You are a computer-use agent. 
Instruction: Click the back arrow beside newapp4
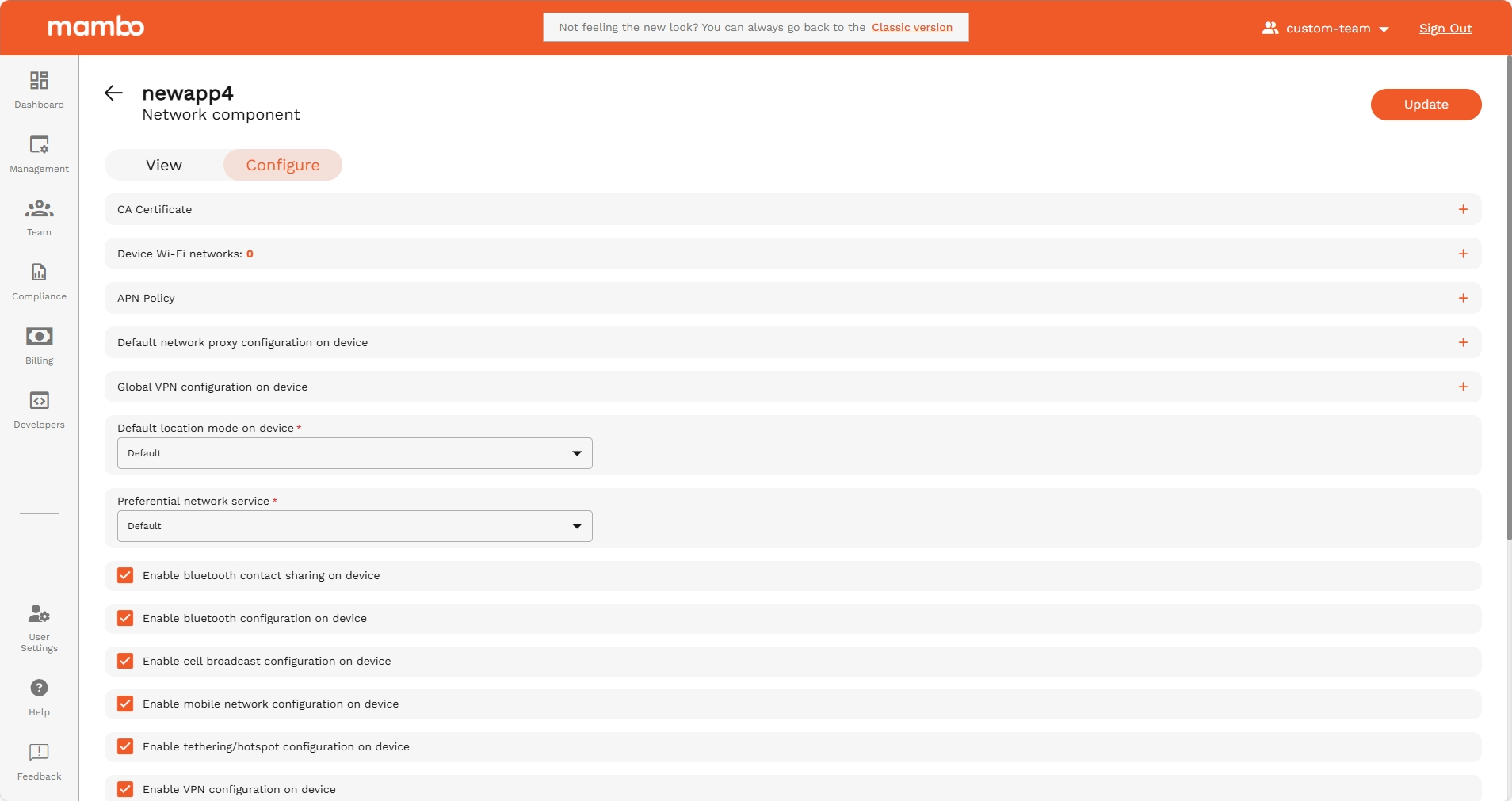coord(113,93)
